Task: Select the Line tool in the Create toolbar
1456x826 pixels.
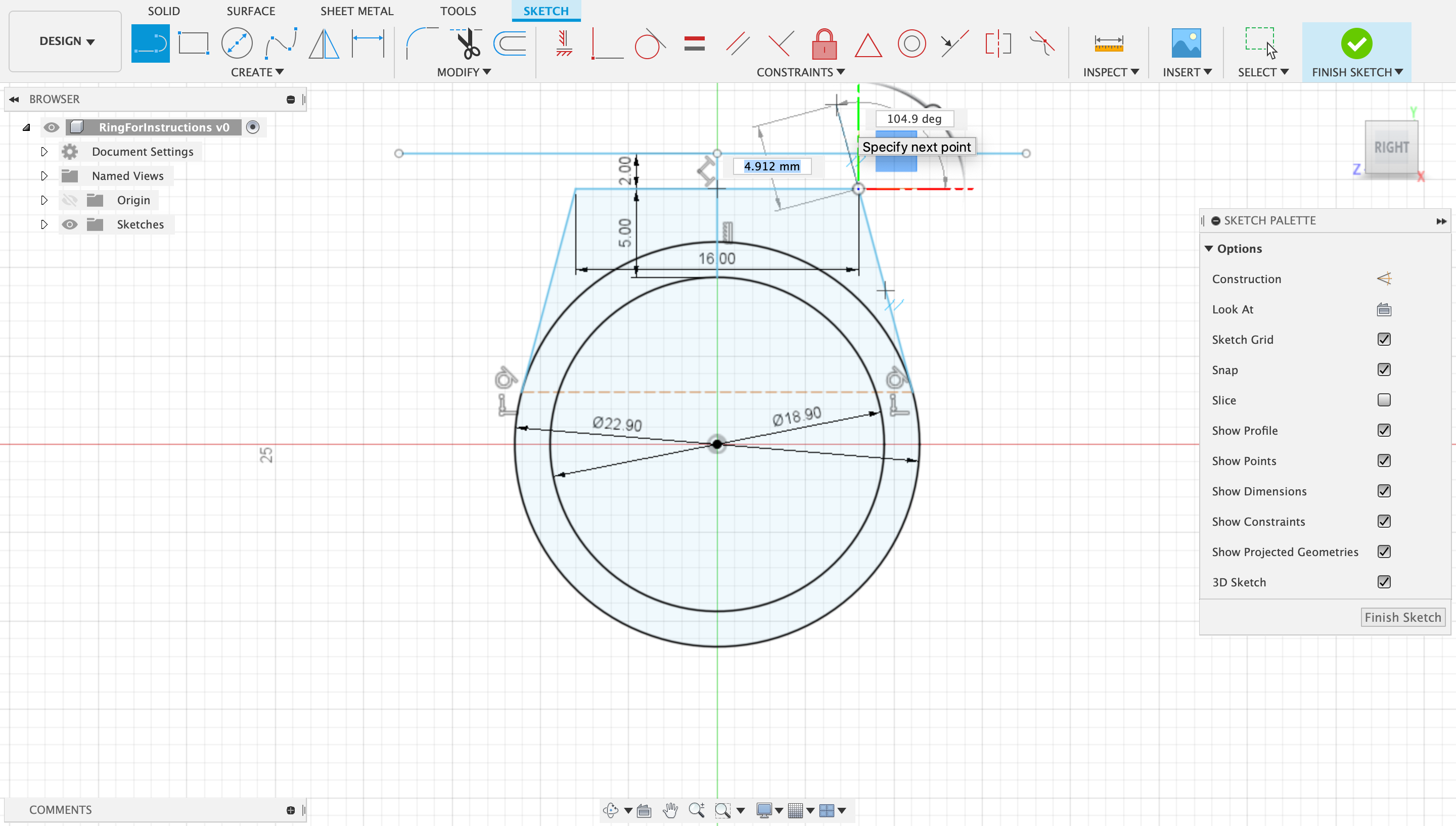Action: point(150,43)
